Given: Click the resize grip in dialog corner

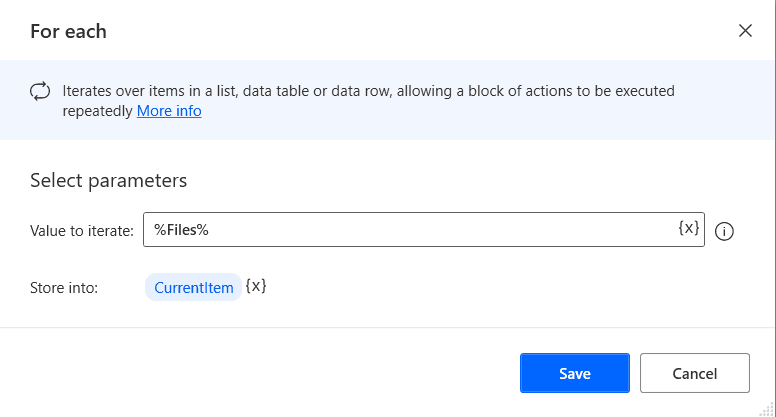Looking at the screenshot, I should pos(768,409).
